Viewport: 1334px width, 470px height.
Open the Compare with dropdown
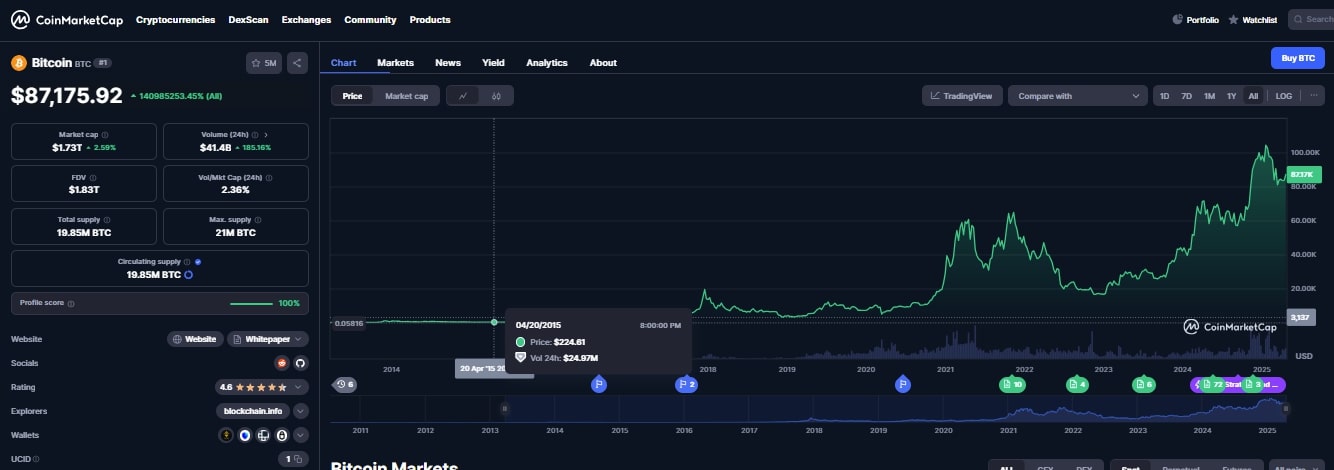[1077, 96]
